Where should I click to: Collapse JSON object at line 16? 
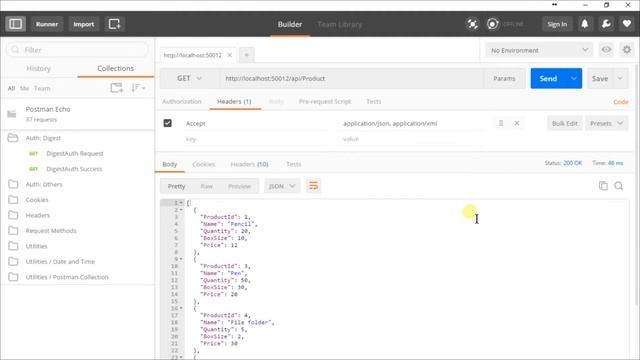[181, 308]
